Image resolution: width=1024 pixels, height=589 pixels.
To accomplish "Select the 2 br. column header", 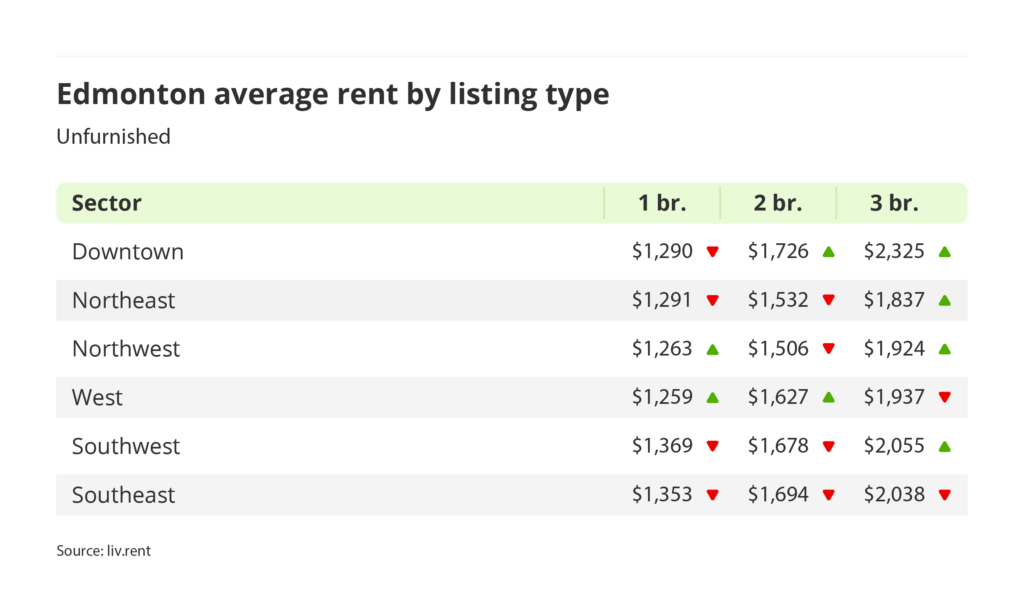I will tap(778, 203).
